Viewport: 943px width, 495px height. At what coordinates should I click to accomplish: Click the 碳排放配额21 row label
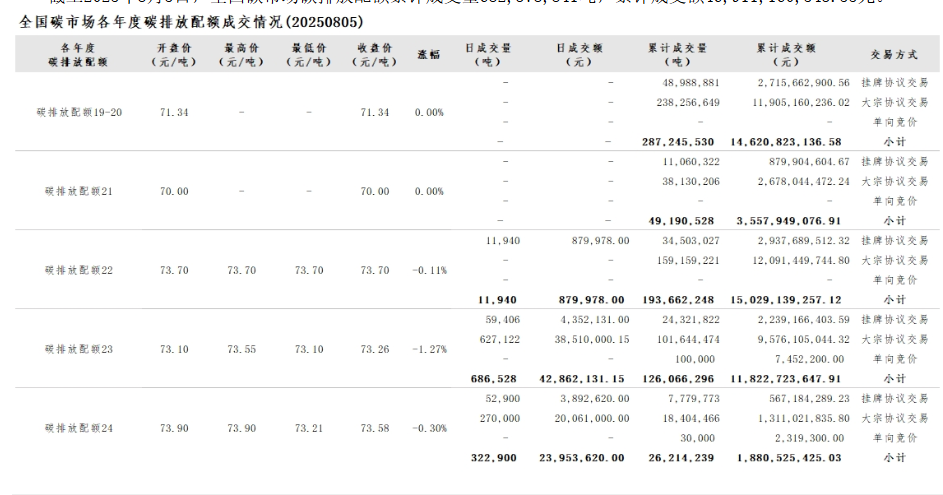[x=79, y=191]
